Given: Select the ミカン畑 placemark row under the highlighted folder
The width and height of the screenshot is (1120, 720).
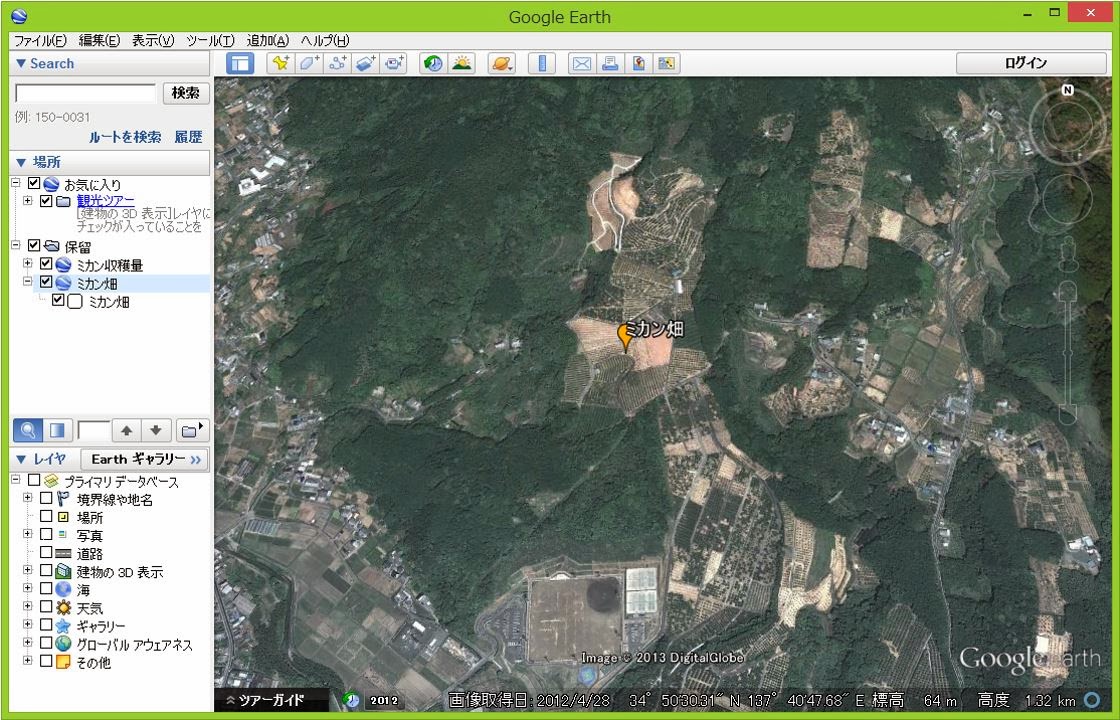Looking at the screenshot, I should click(109, 301).
